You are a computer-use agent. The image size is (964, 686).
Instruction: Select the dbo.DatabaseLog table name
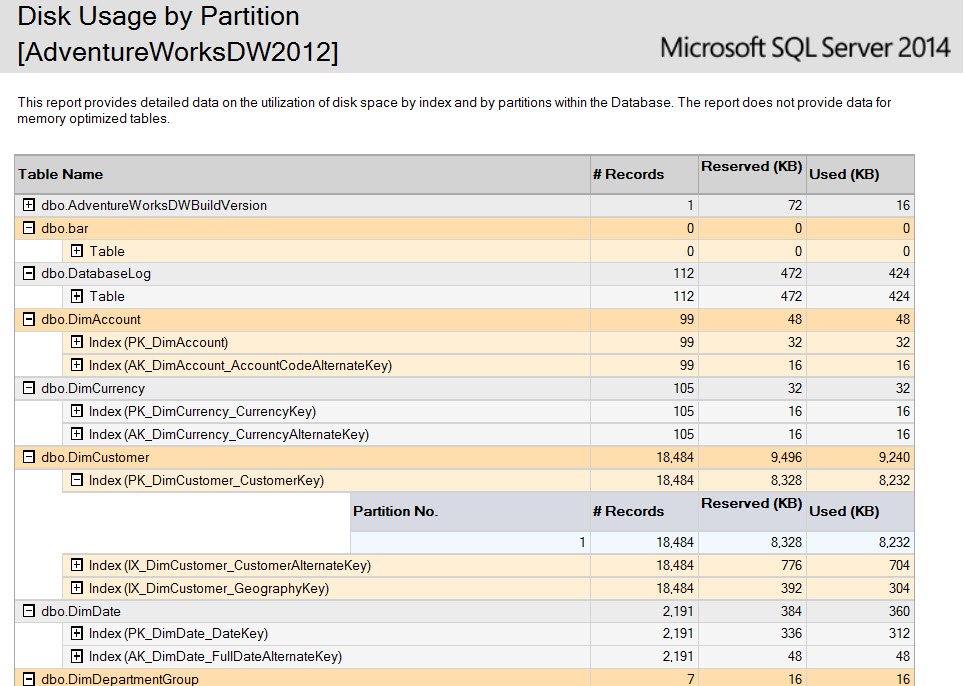[96, 274]
